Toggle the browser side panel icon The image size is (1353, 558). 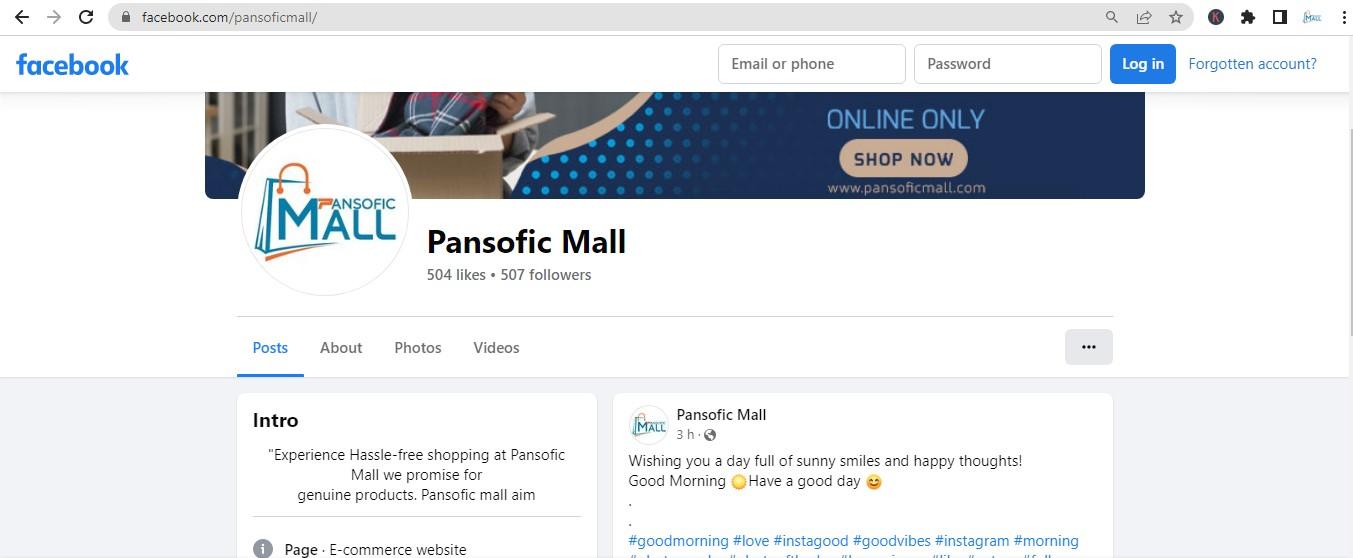[x=1279, y=17]
